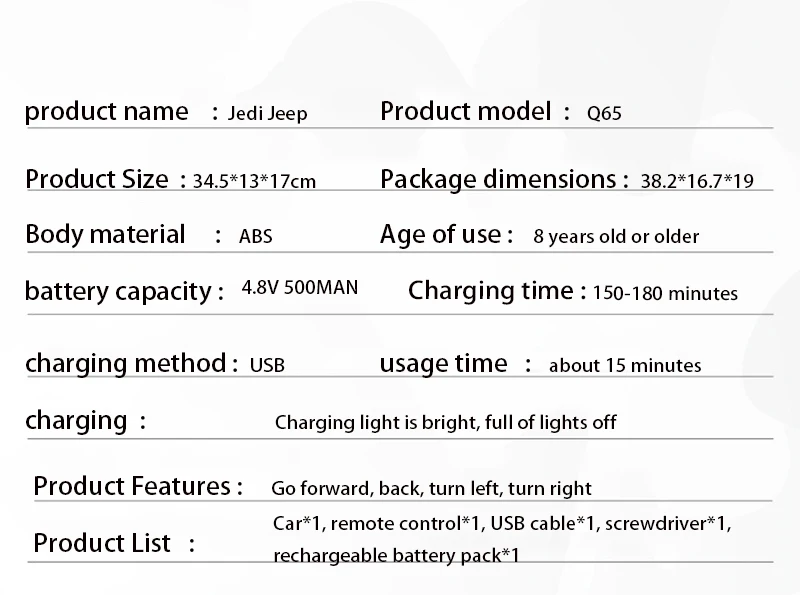Click the 'Product Features' label
Screen dimensions: 800x595
[132, 486]
